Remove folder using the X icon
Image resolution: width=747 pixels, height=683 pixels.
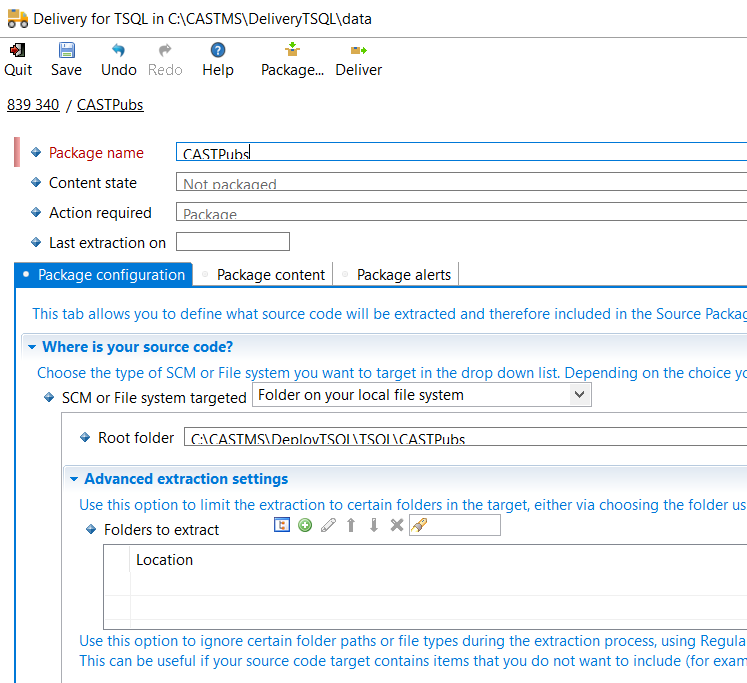pos(396,525)
